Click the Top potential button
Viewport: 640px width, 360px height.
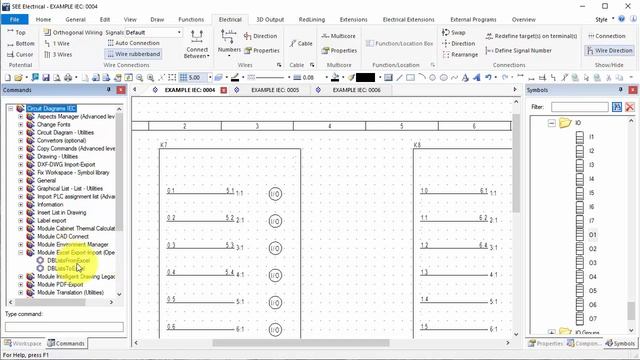(x=16, y=32)
